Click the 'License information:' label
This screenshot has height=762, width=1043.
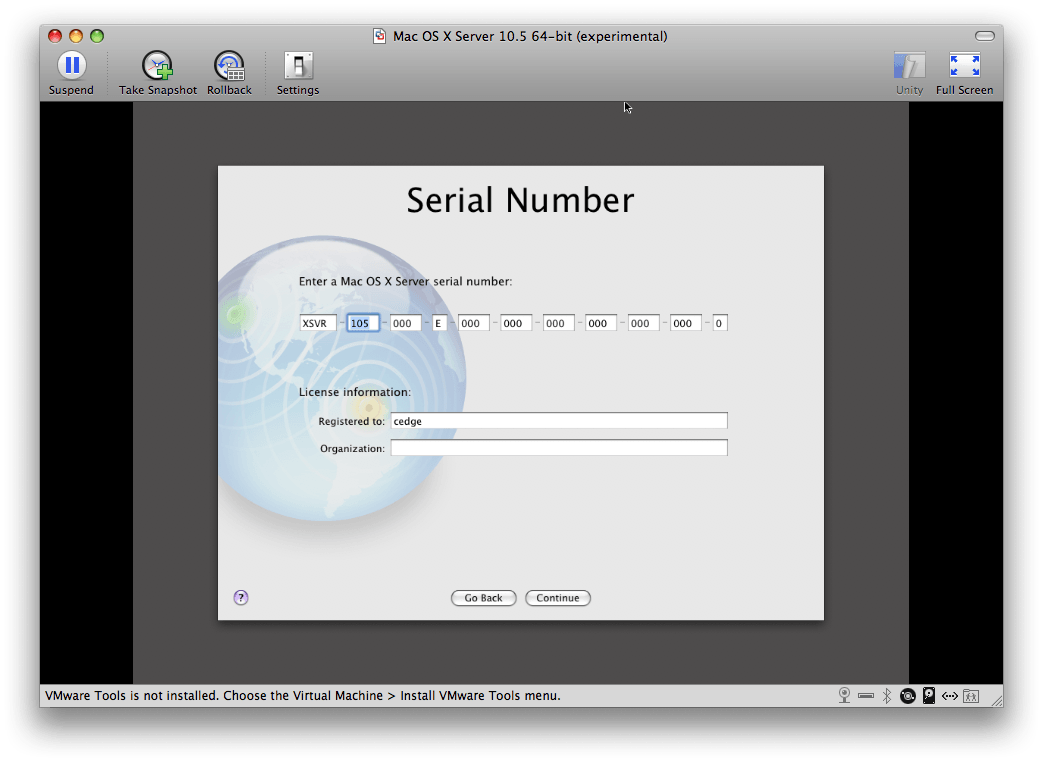[355, 392]
